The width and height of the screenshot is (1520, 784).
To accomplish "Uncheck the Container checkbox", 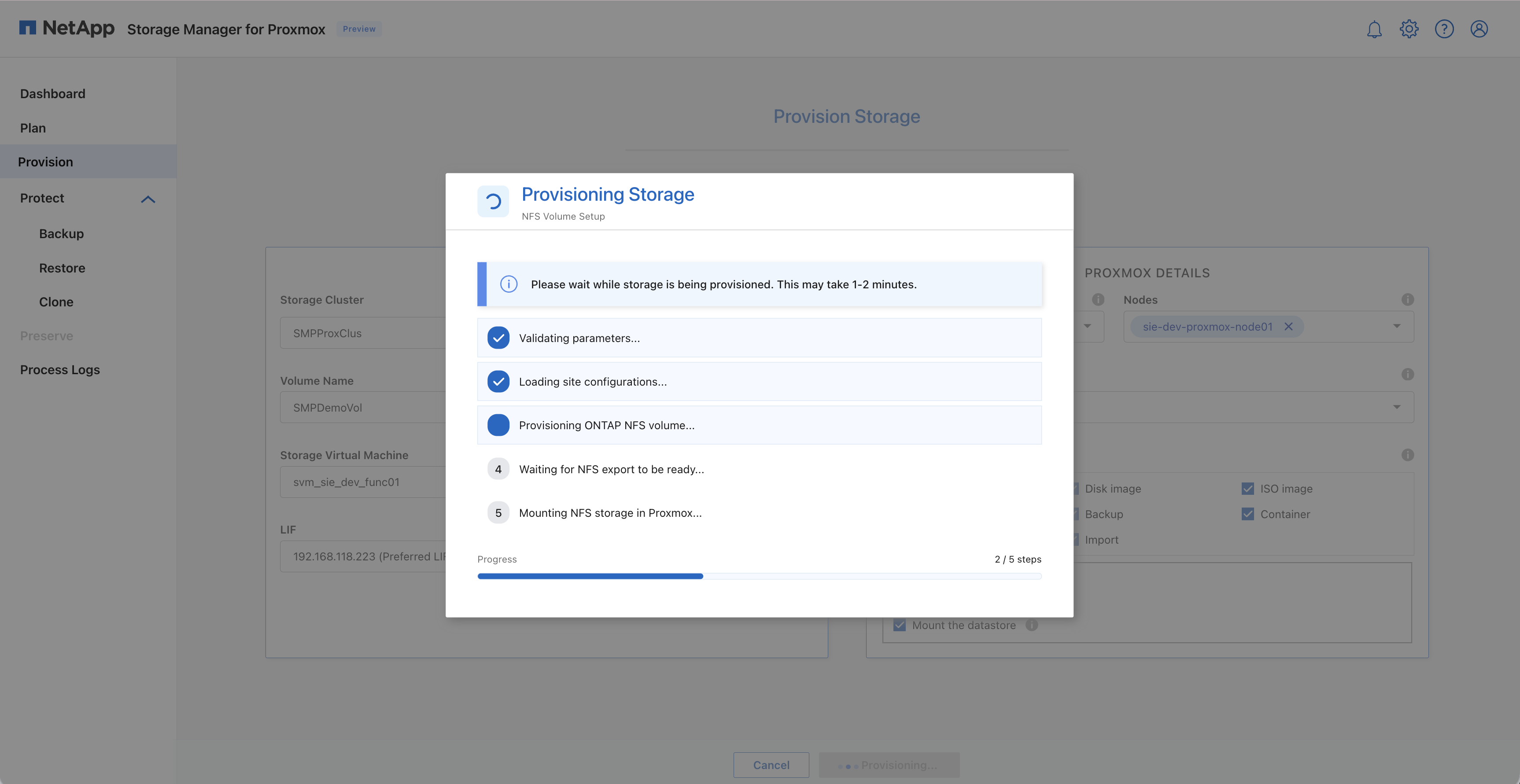I will 1247,514.
